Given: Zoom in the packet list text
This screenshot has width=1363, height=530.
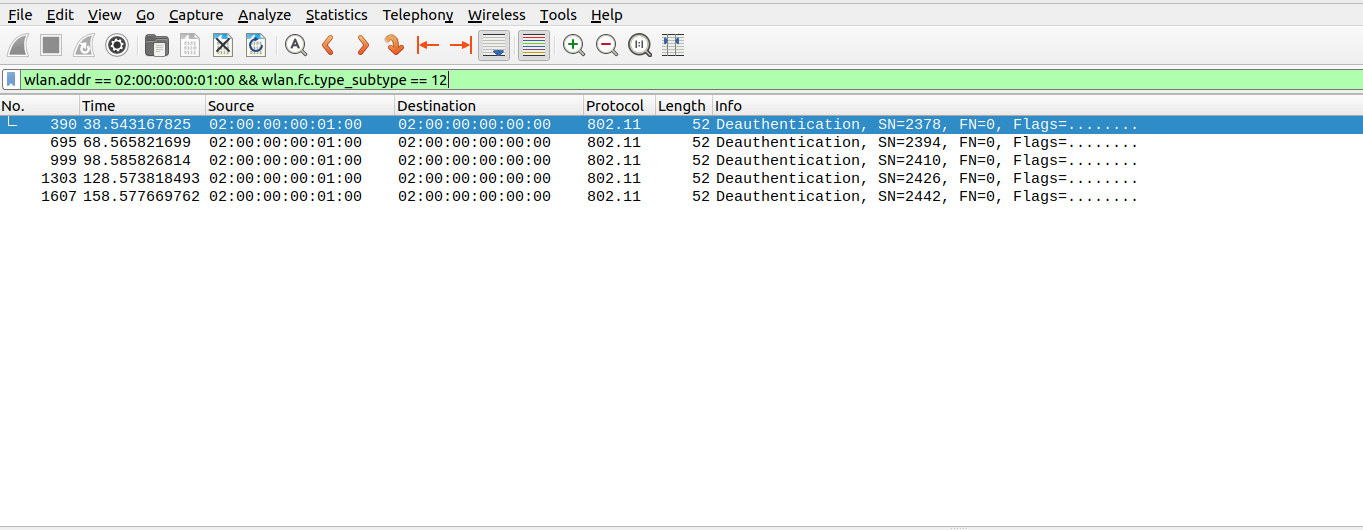Looking at the screenshot, I should point(574,45).
